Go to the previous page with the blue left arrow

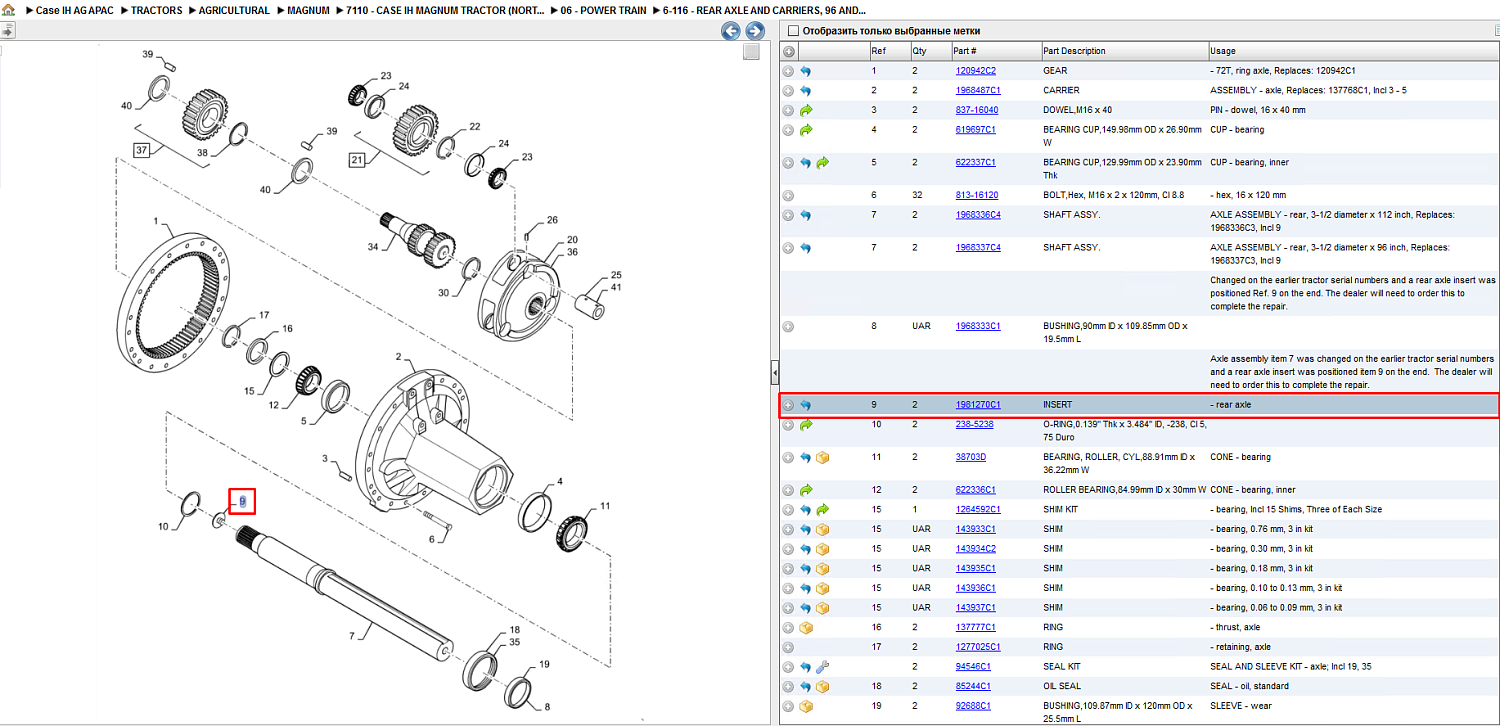[731, 31]
